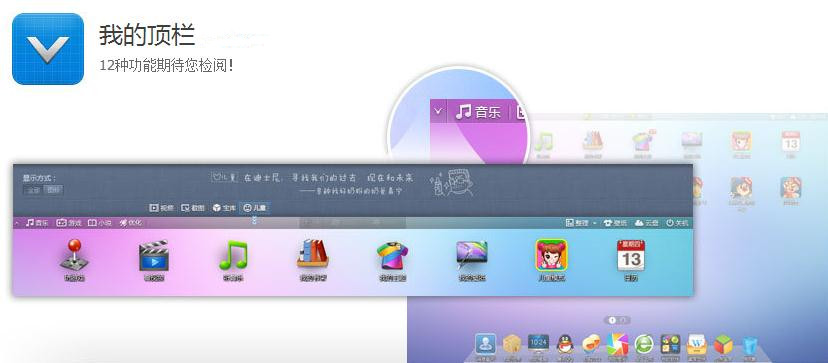Click the 显示方式 label
This screenshot has height=363, width=828.
click(39, 179)
